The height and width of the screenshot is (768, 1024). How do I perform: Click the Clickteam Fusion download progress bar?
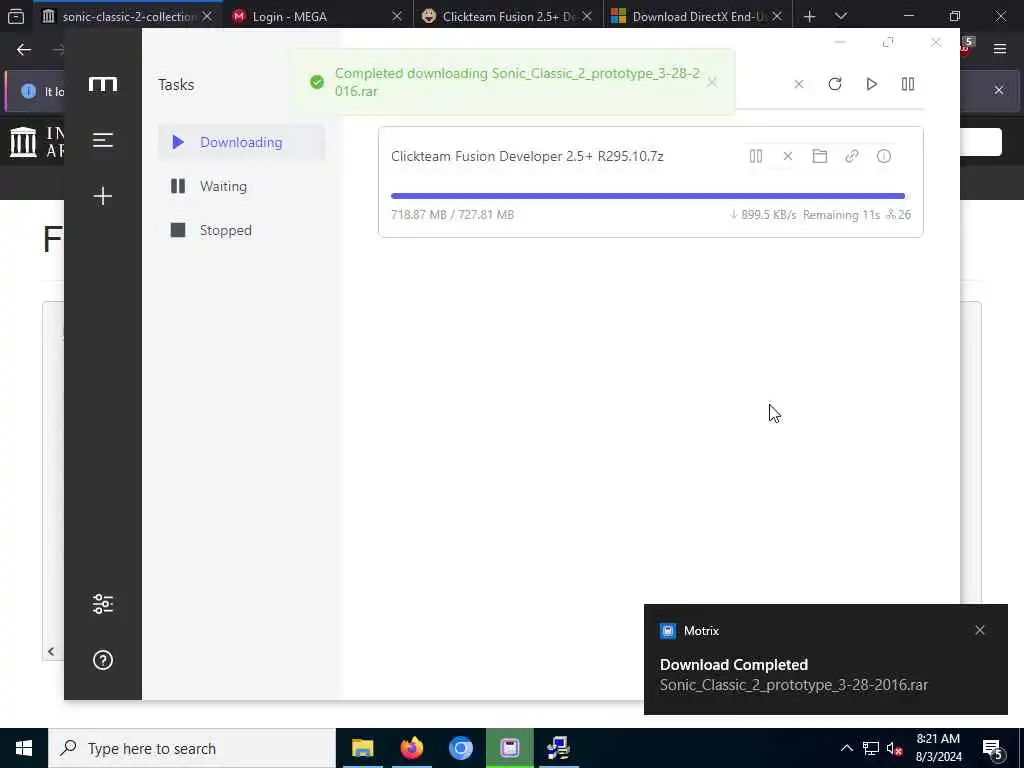tap(648, 196)
